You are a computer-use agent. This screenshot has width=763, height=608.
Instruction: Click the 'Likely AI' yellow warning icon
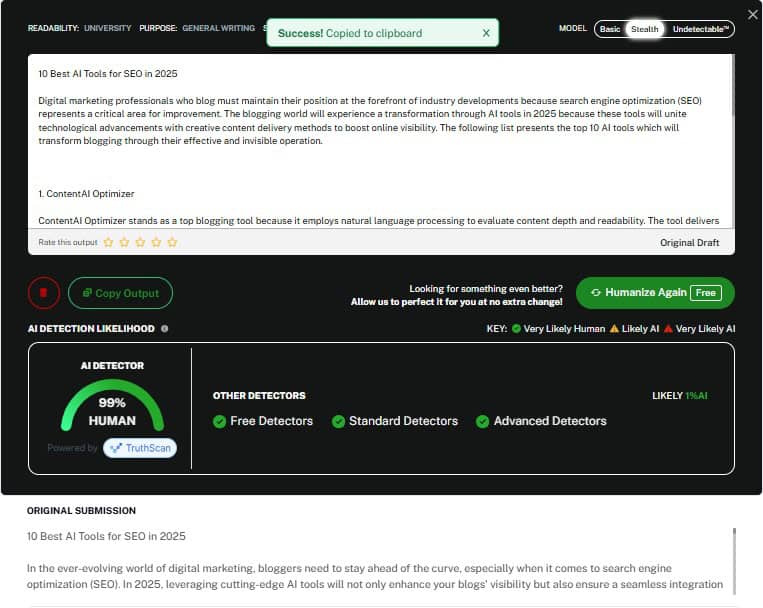tap(614, 329)
